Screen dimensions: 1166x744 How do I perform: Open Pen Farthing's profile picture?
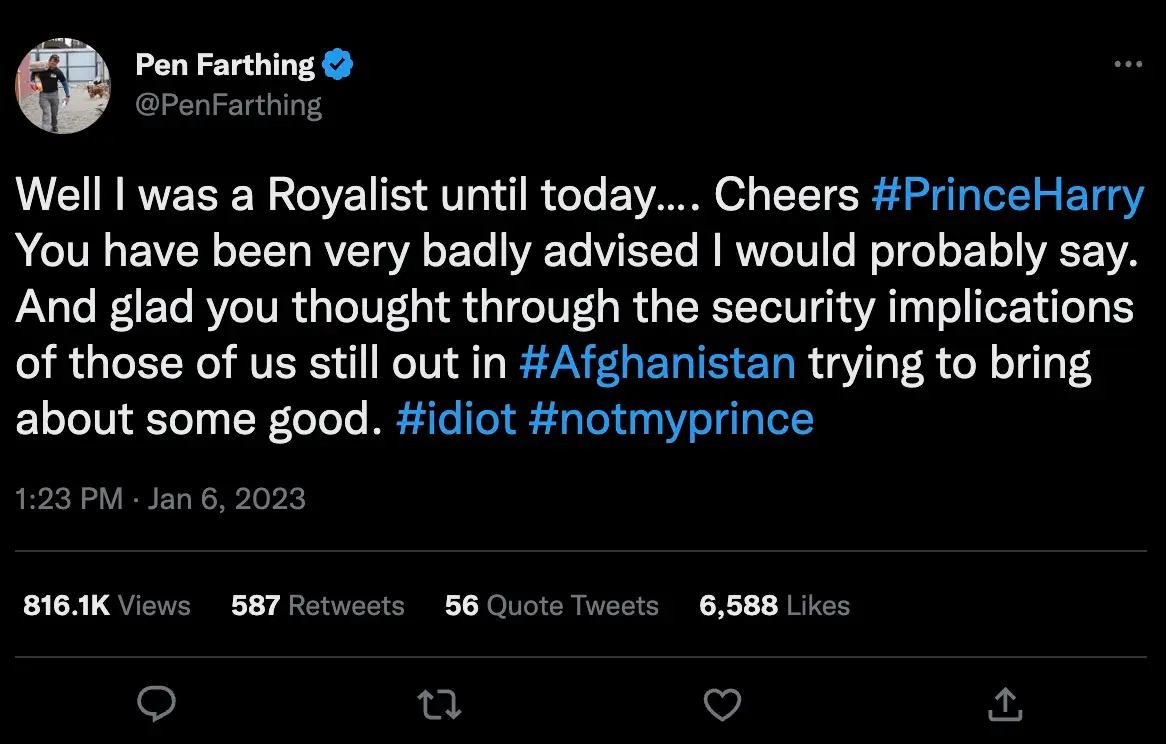(62, 86)
